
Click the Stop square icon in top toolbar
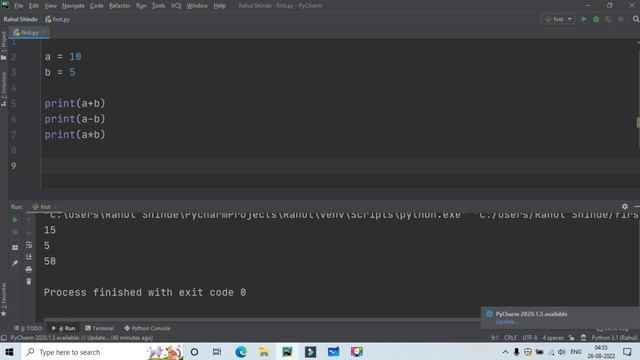click(621, 19)
